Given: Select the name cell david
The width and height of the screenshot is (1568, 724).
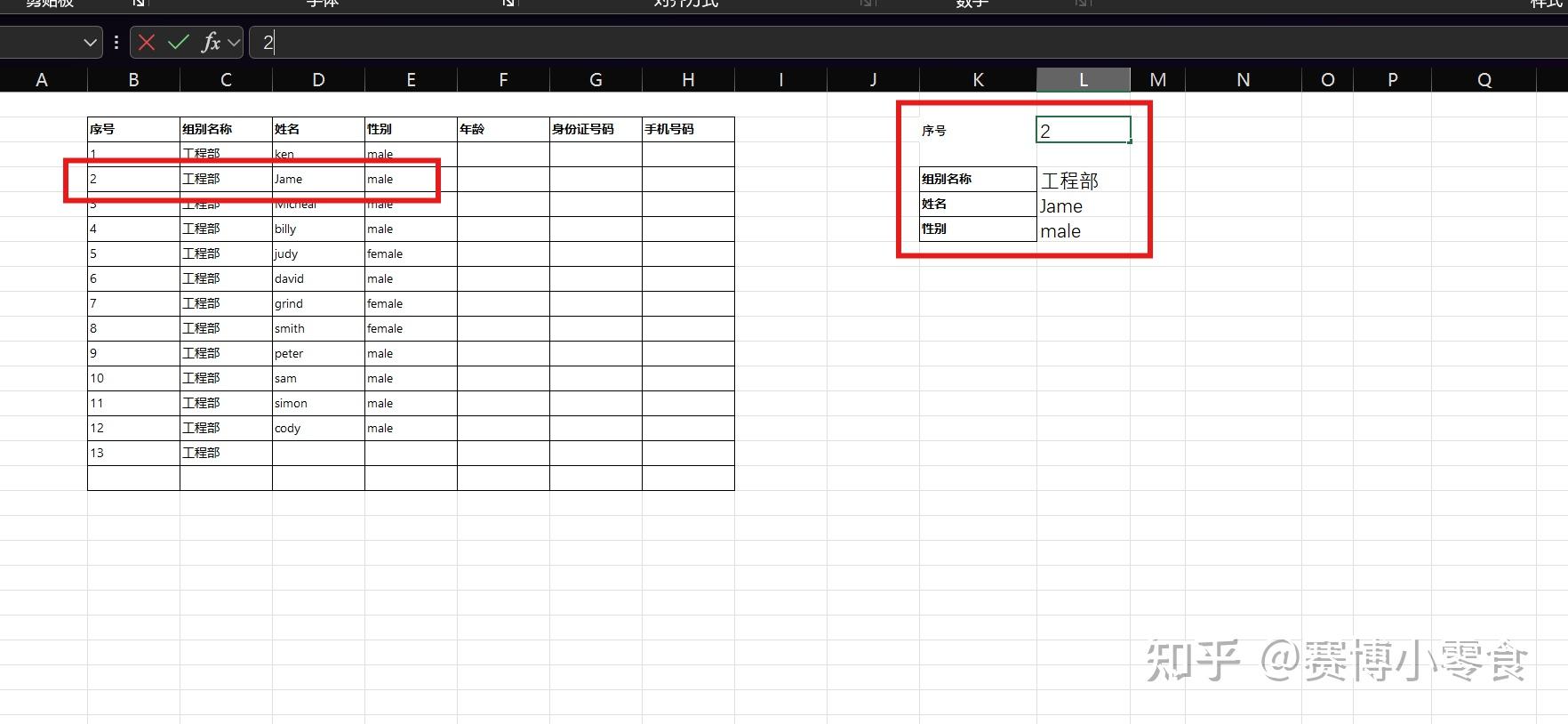Looking at the screenshot, I should click(x=318, y=278).
